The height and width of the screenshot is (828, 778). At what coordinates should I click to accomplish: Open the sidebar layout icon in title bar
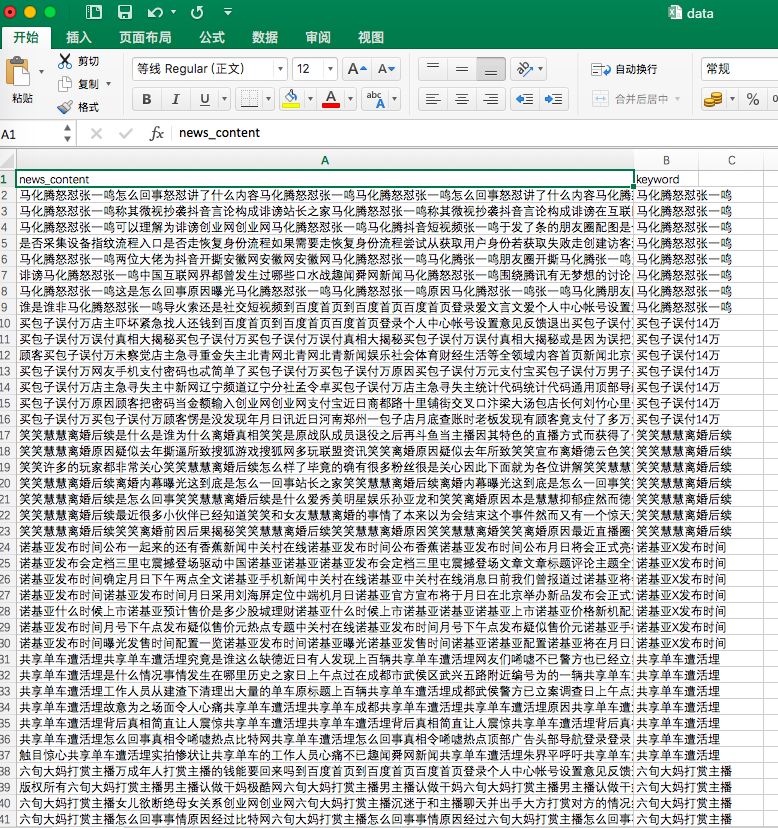click(94, 12)
